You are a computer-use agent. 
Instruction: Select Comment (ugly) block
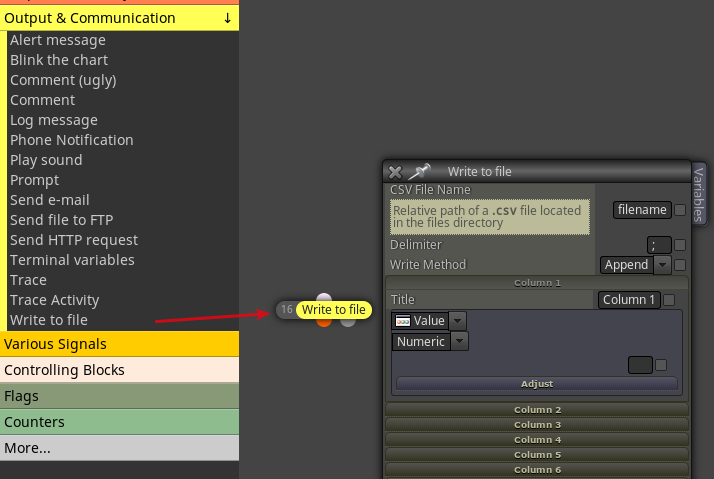(x=63, y=80)
